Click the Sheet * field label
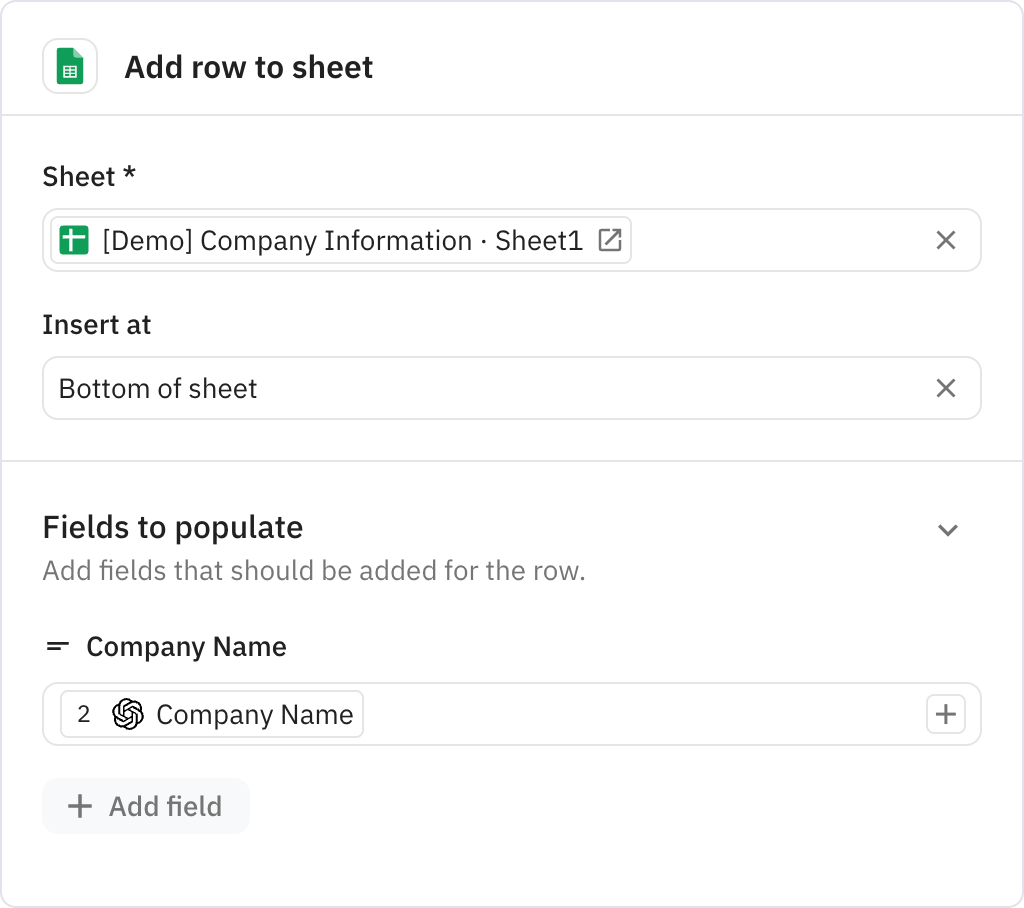1024x908 pixels. [x=89, y=176]
